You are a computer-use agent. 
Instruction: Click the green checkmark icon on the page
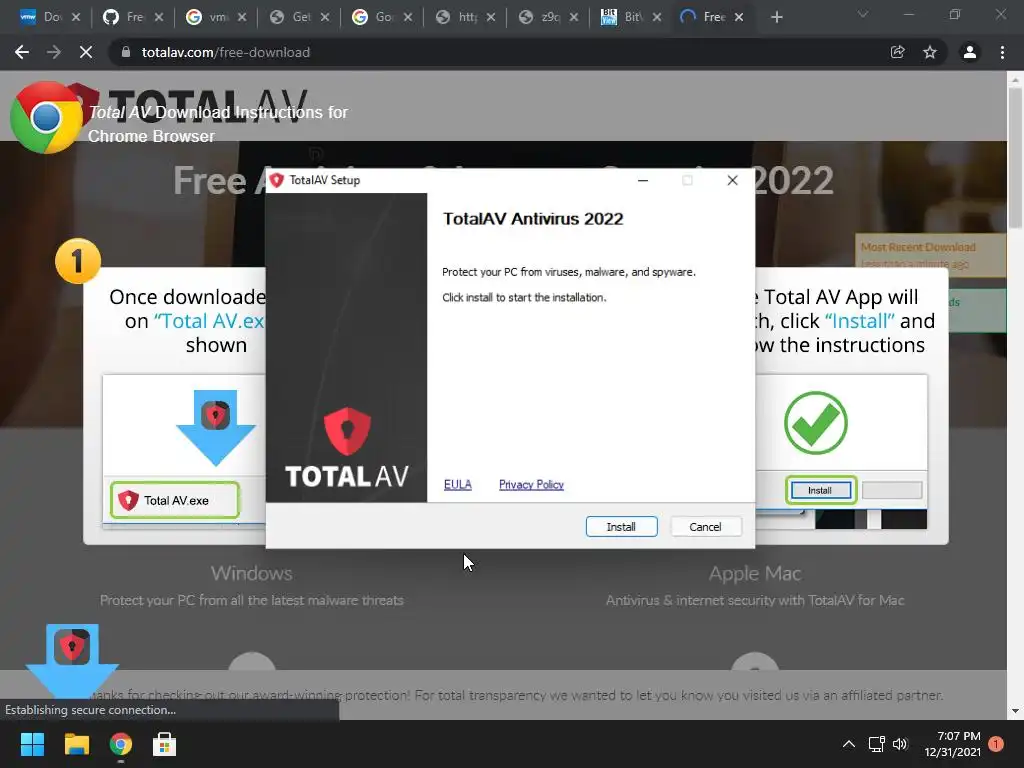(816, 423)
